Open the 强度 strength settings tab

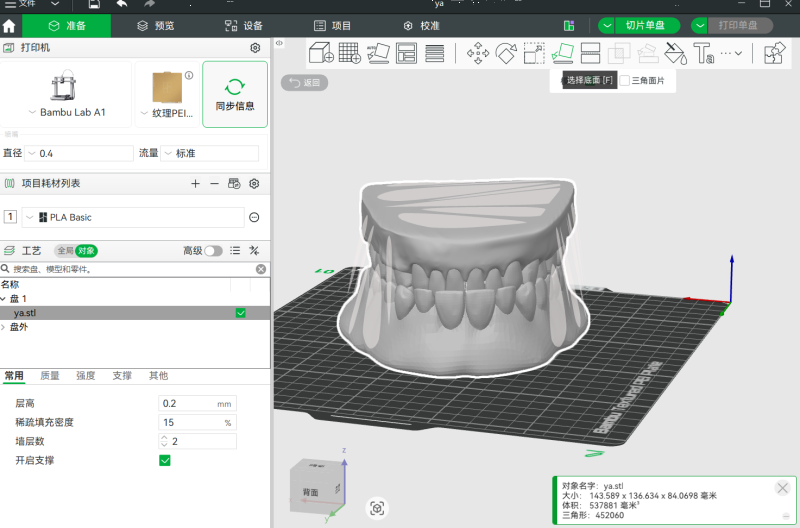pos(86,376)
